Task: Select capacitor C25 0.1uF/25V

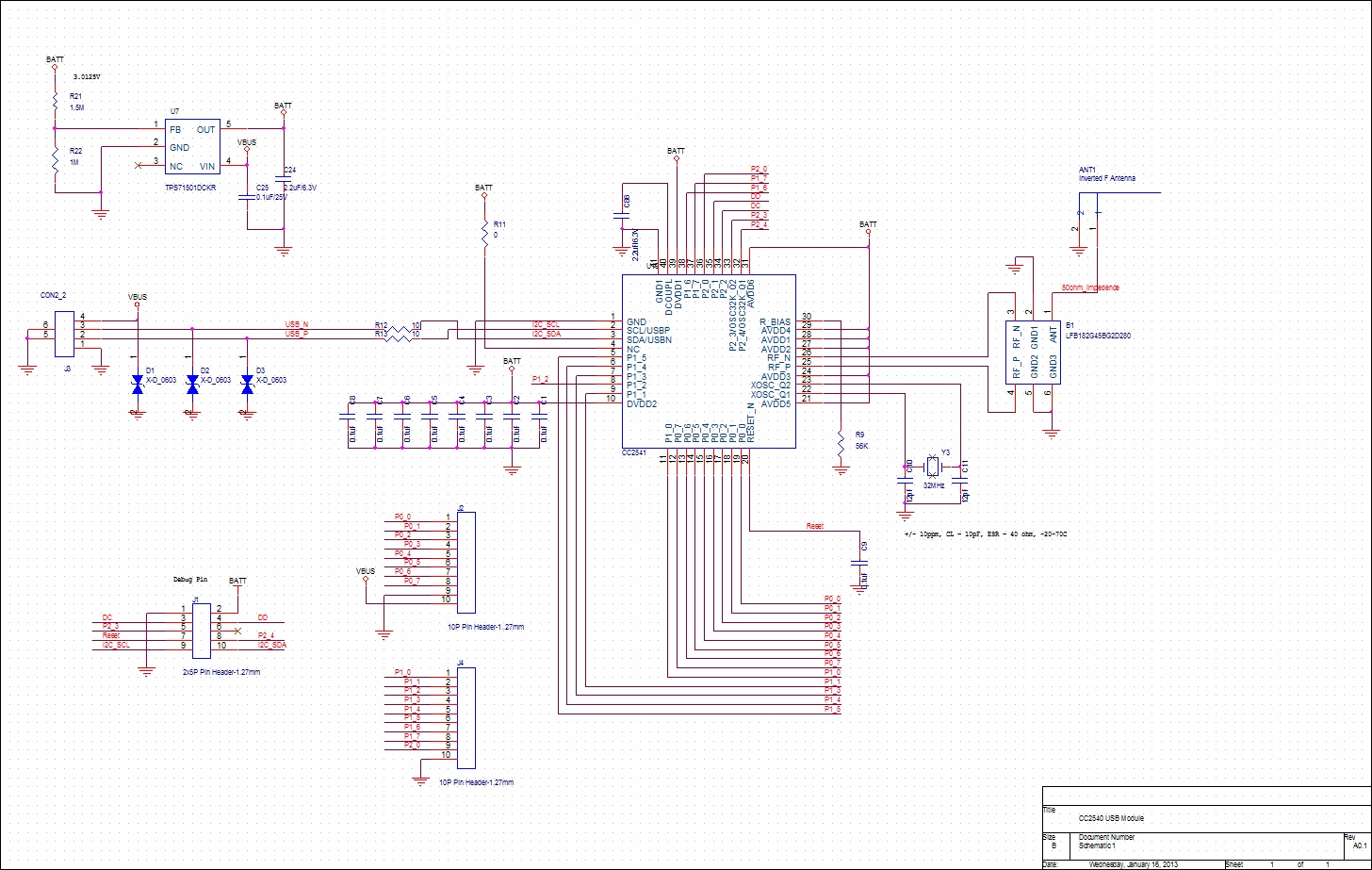Action: click(x=246, y=197)
